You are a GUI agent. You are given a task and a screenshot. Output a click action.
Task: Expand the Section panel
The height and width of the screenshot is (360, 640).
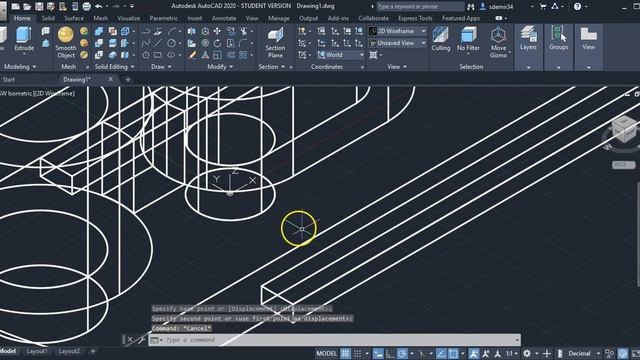[x=271, y=67]
